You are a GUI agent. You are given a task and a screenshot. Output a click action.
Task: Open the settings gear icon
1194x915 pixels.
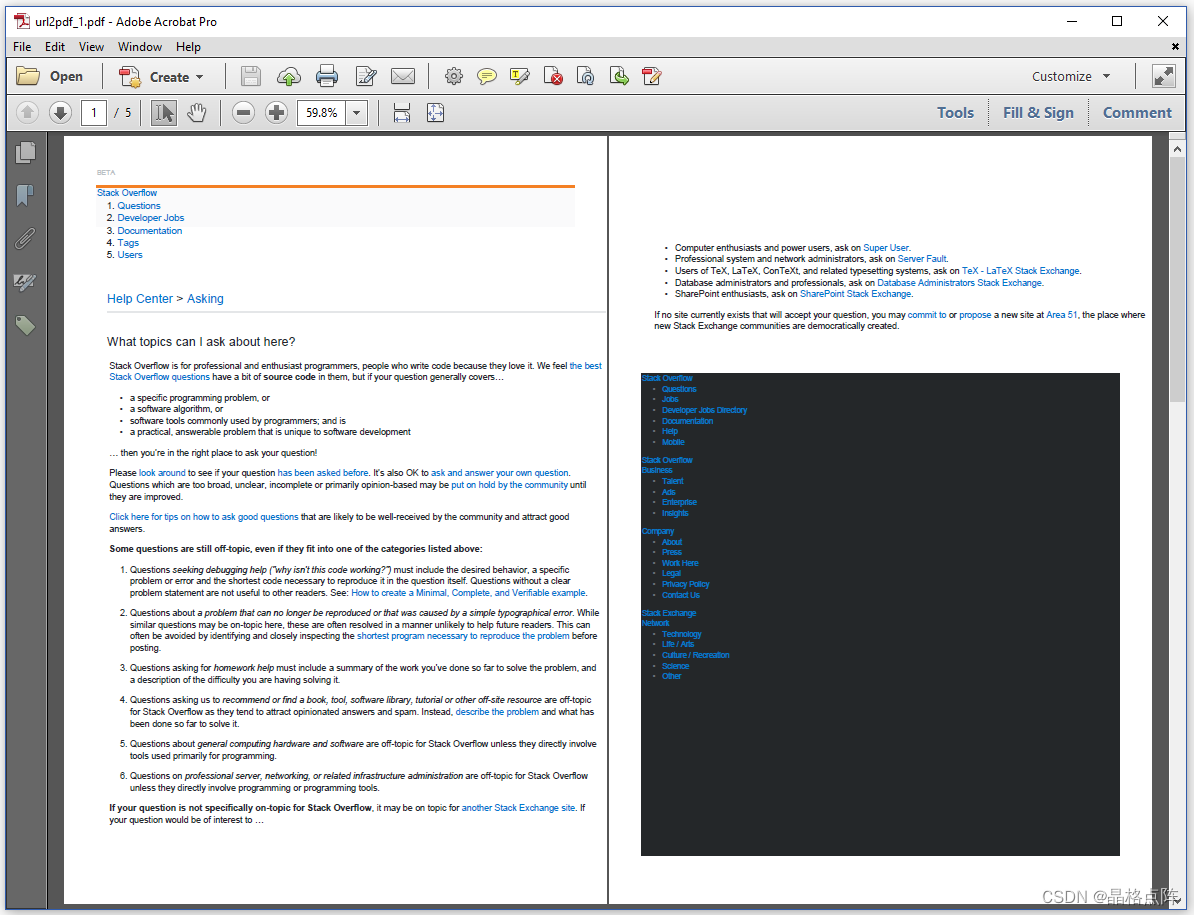tap(454, 76)
